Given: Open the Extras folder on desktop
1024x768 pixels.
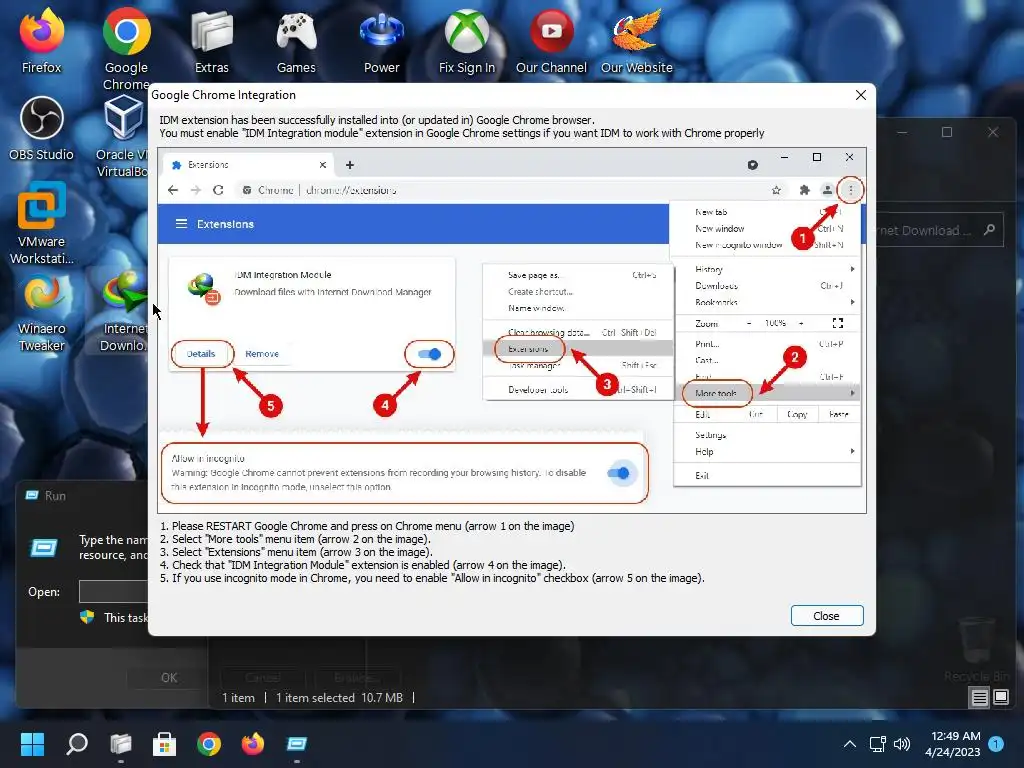Looking at the screenshot, I should [x=212, y=40].
